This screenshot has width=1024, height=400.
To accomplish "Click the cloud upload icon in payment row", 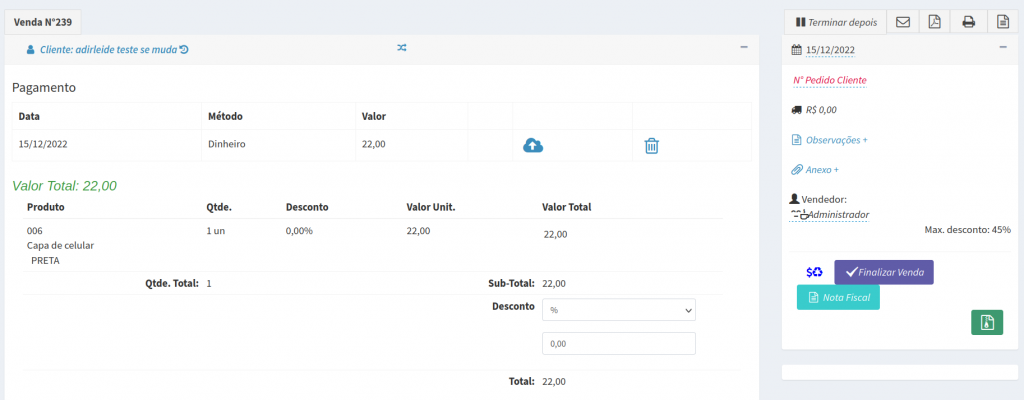I will click(533, 146).
